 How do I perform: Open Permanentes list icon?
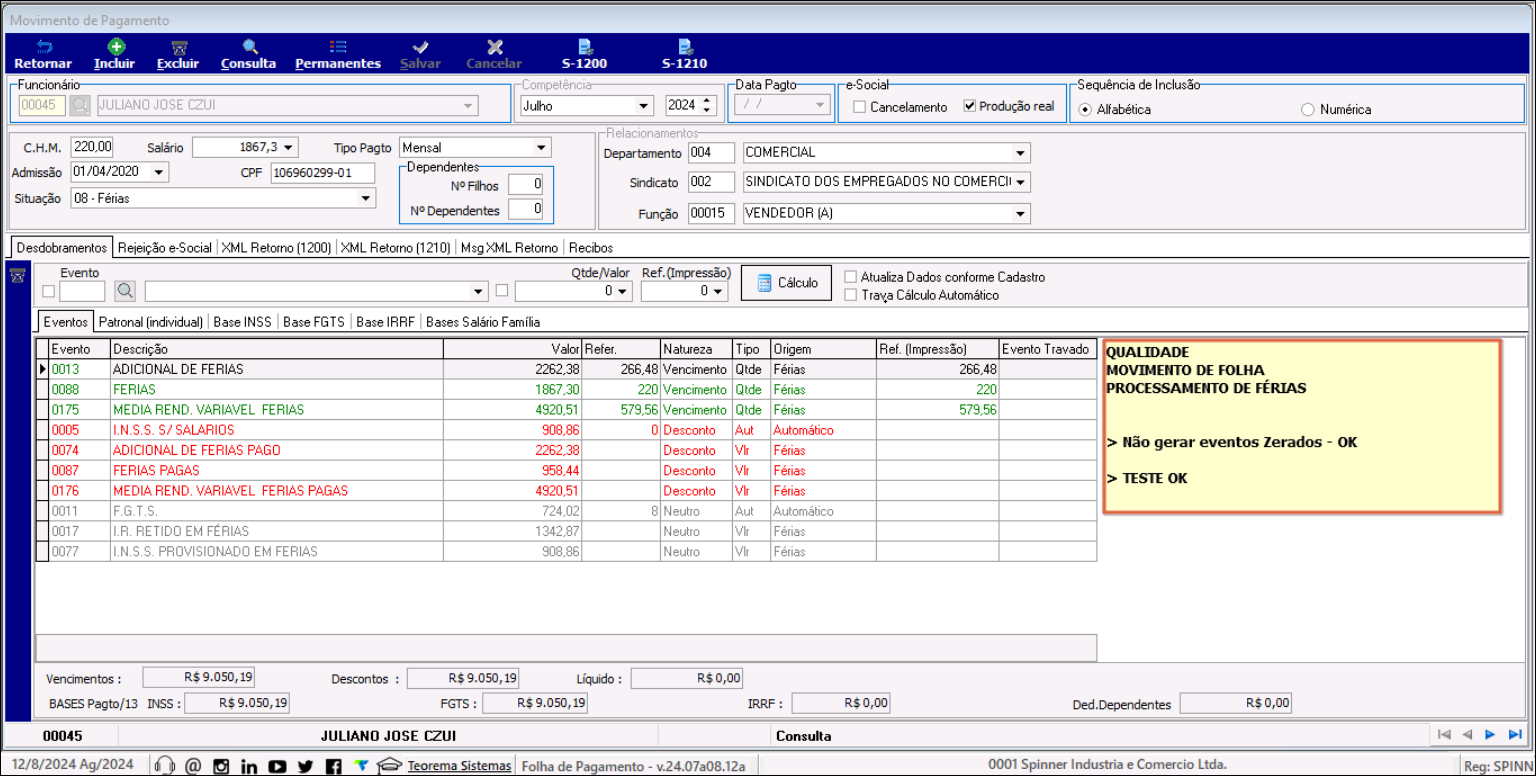click(x=338, y=46)
